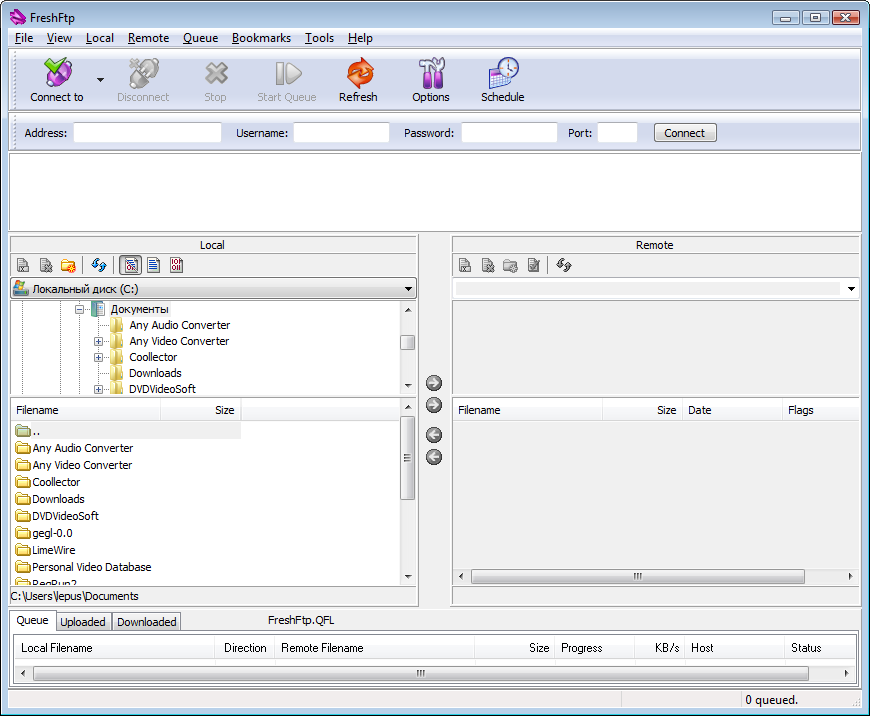Click the local pane refresh arrows icon
870x716 pixels.
[x=99, y=265]
